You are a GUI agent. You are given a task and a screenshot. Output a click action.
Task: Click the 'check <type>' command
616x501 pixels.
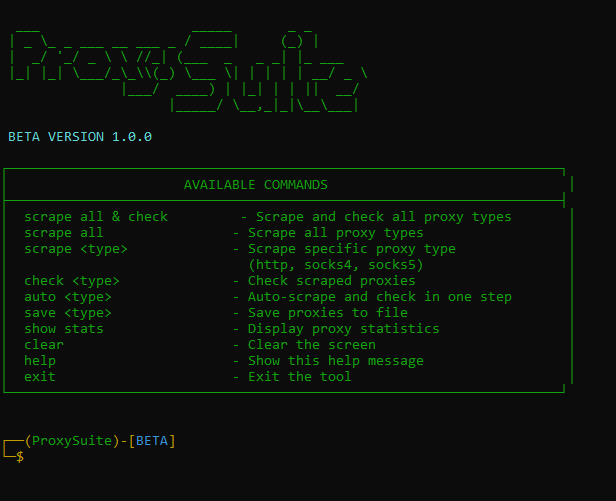(72, 281)
